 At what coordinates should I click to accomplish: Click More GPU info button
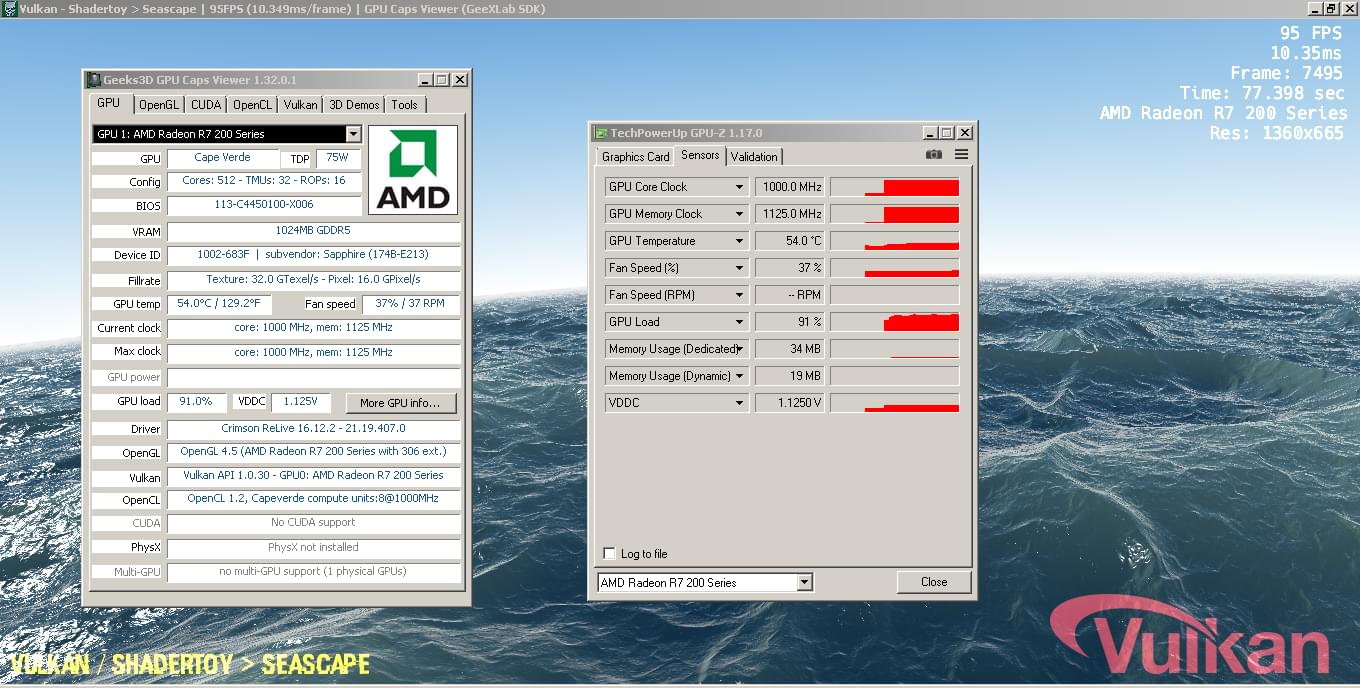(401, 403)
